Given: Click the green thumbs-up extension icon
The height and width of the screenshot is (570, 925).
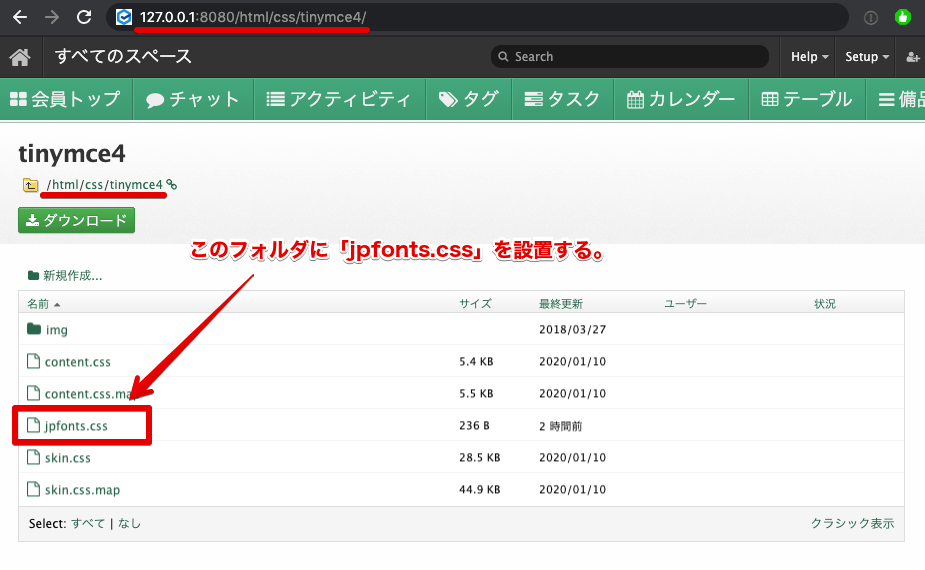Looking at the screenshot, I should click(x=903, y=17).
